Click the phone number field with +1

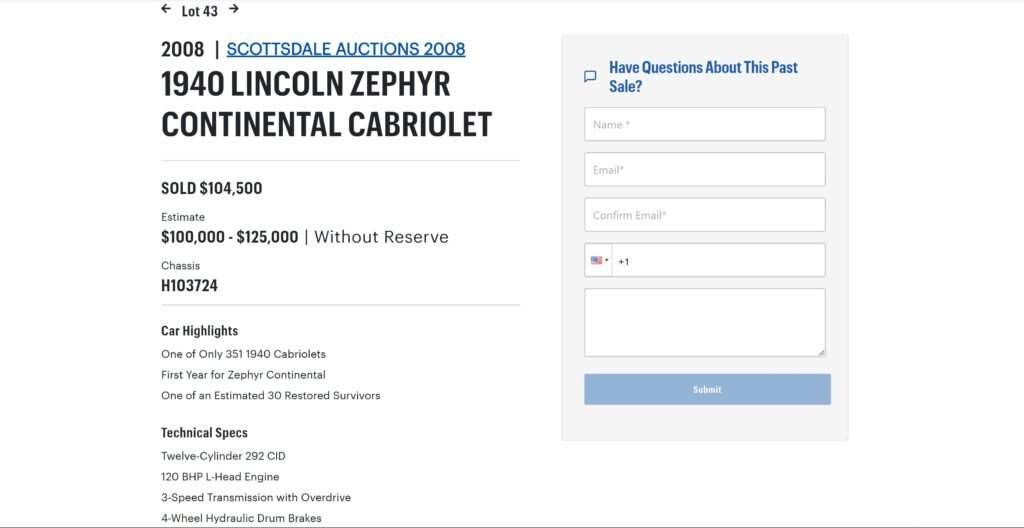point(718,261)
